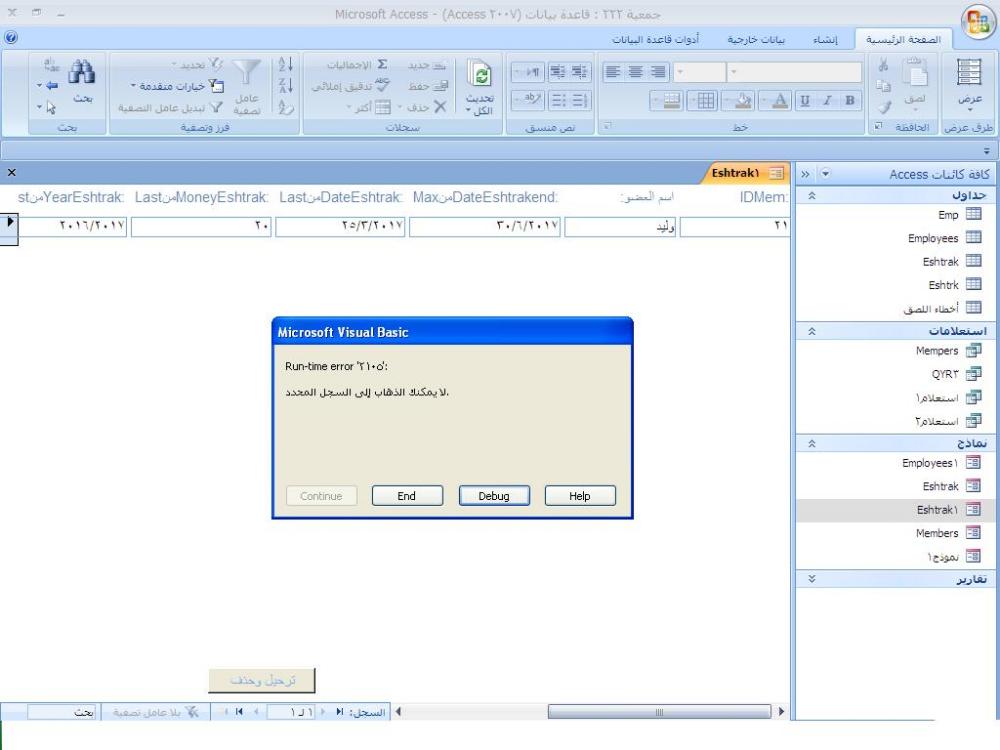Click the alternate row color icon
This screenshot has width=1000, height=750.
[671, 100]
